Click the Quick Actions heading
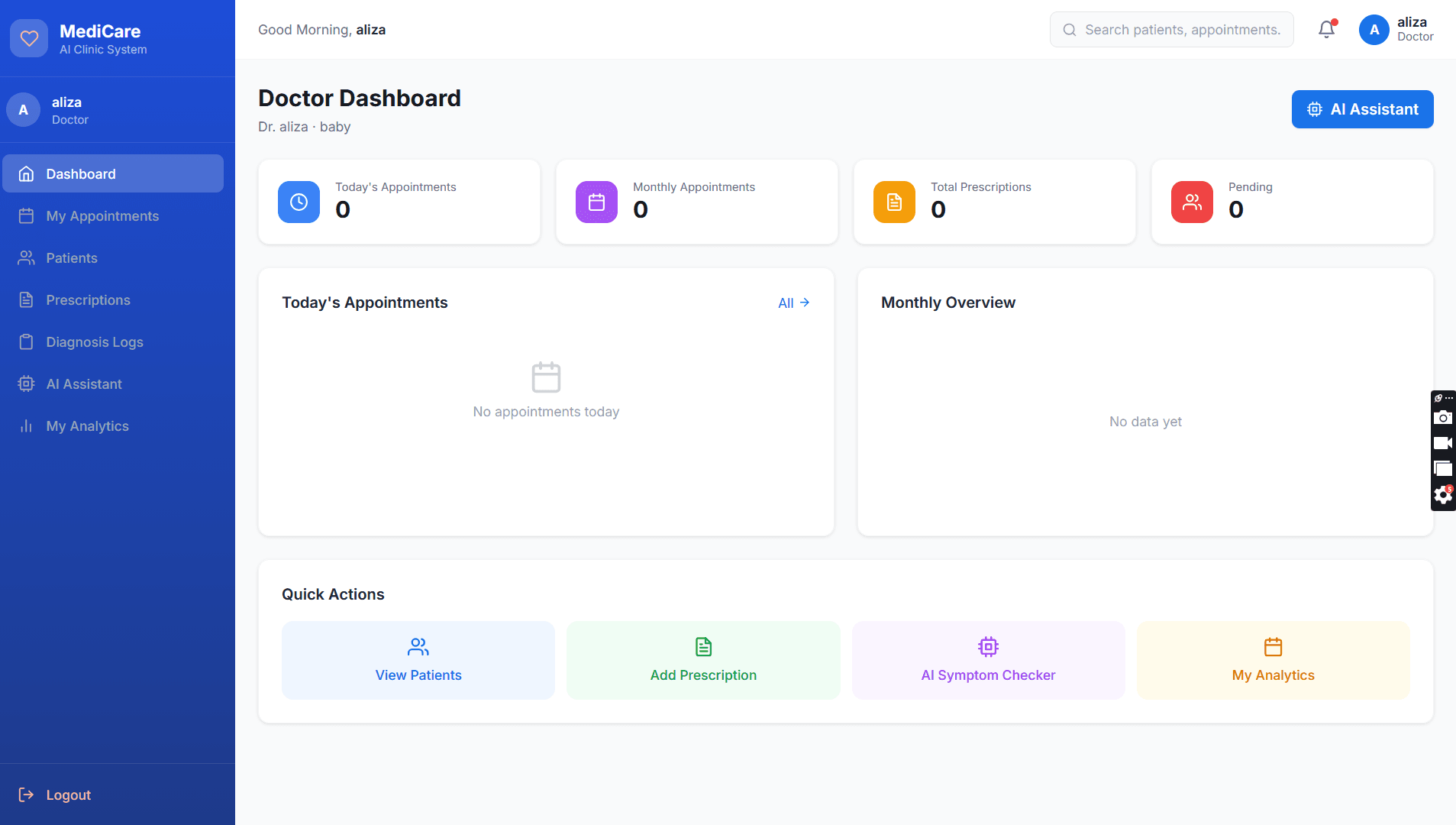The width and height of the screenshot is (1456, 825). (333, 594)
